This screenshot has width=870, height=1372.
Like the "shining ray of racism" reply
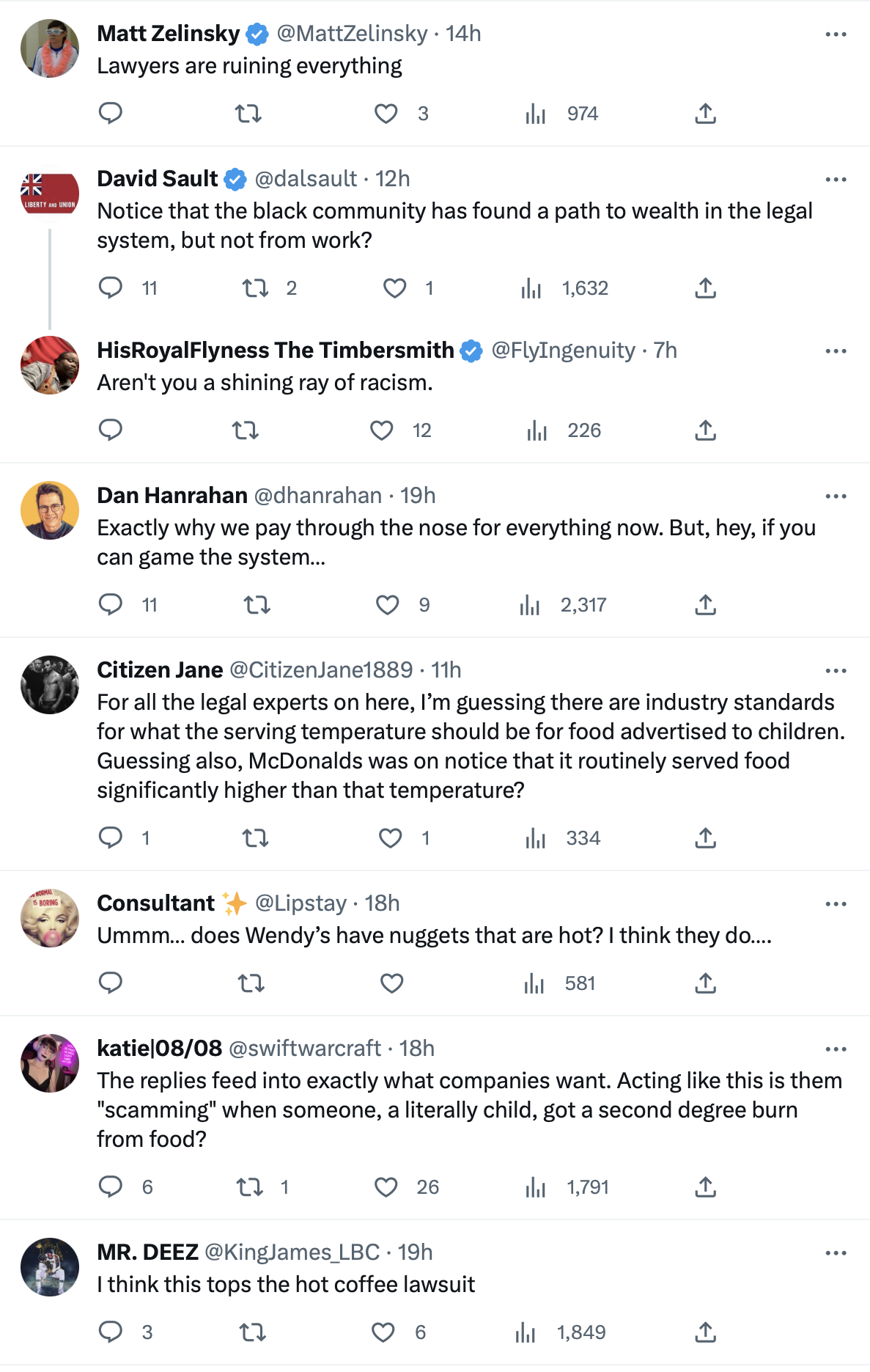tap(382, 430)
